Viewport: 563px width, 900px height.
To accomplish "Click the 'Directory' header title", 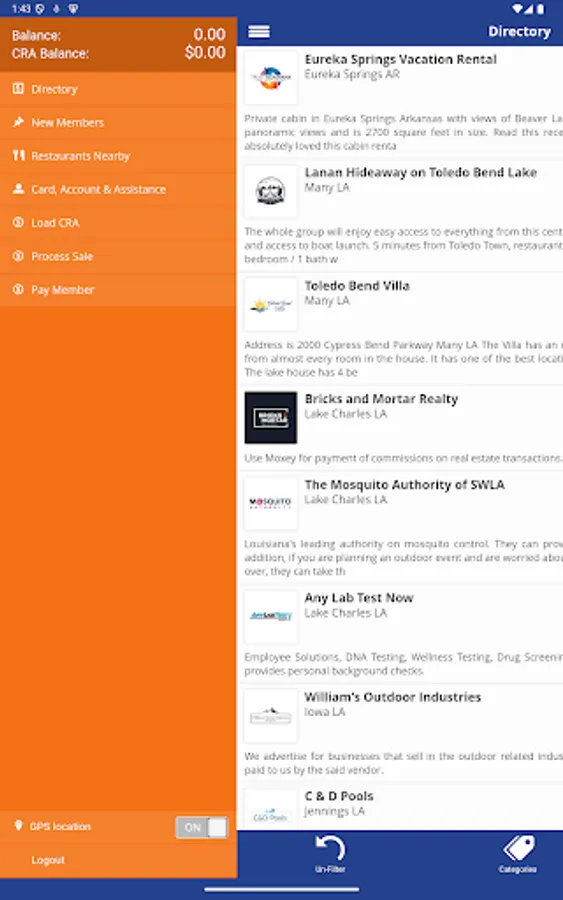I will [x=519, y=32].
